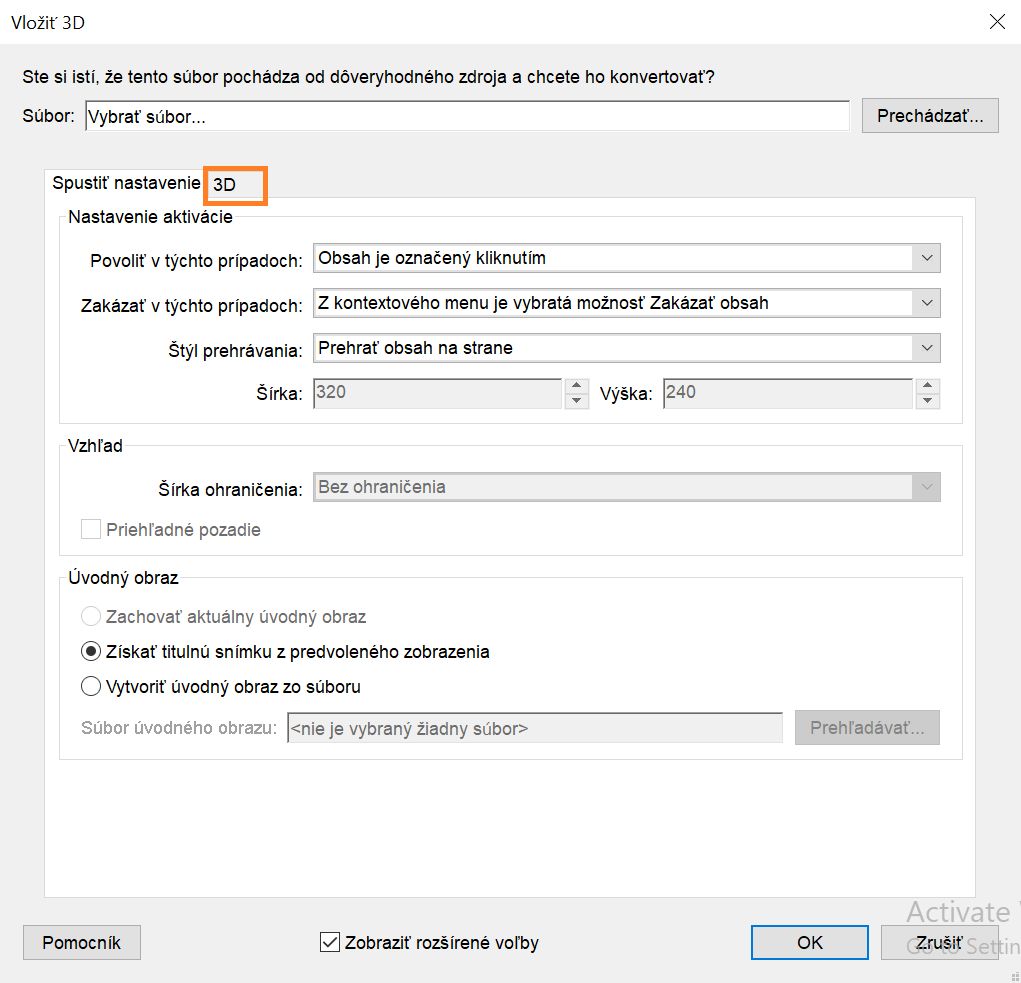Open Pomocník for help
The image size is (1021, 983).
pyautogui.click(x=81, y=942)
